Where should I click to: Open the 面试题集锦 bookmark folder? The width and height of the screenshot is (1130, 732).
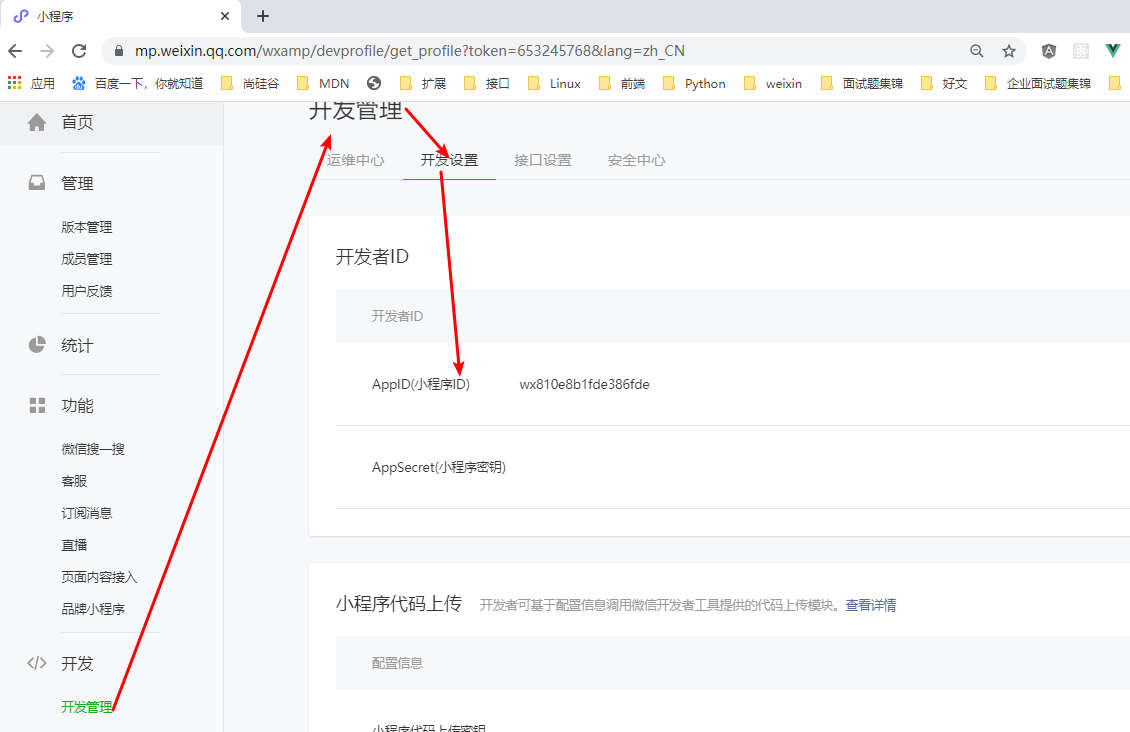(862, 84)
